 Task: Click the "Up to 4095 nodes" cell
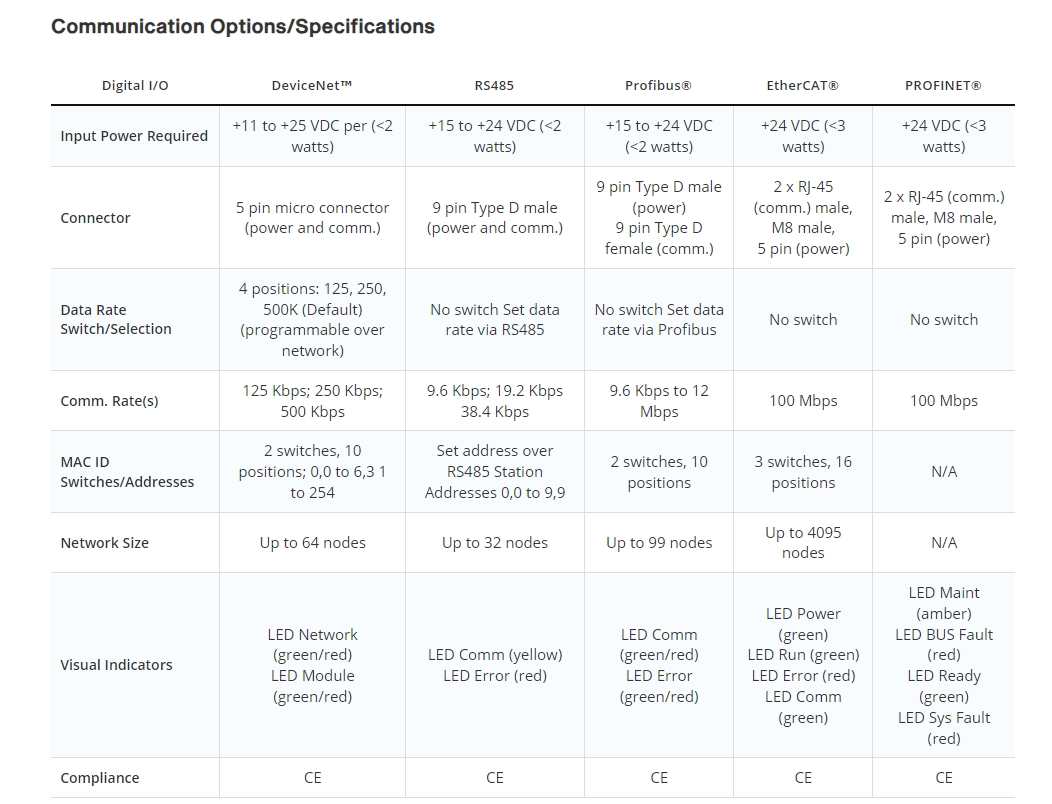(802, 543)
